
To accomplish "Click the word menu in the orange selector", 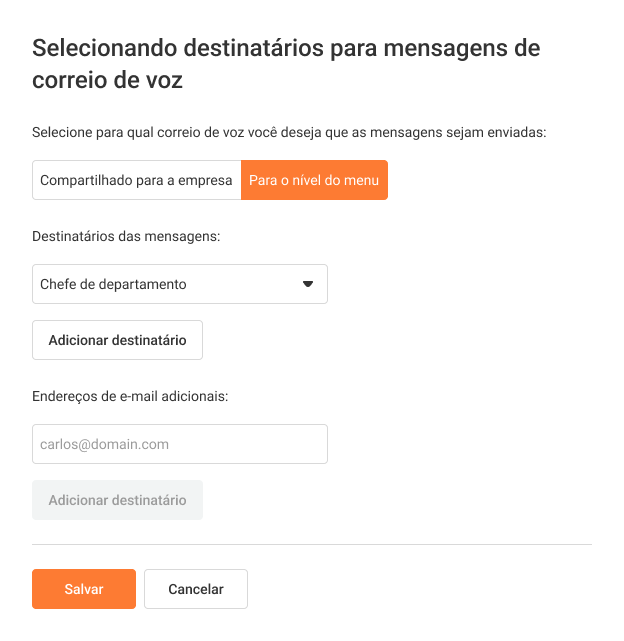I will [361, 181].
